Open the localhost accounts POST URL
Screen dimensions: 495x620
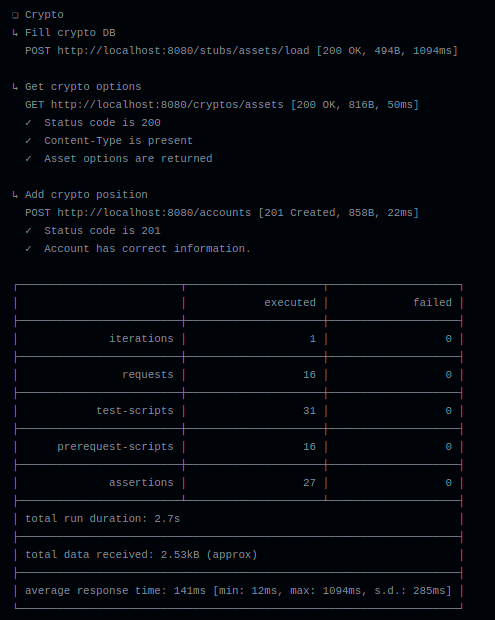[x=154, y=213]
